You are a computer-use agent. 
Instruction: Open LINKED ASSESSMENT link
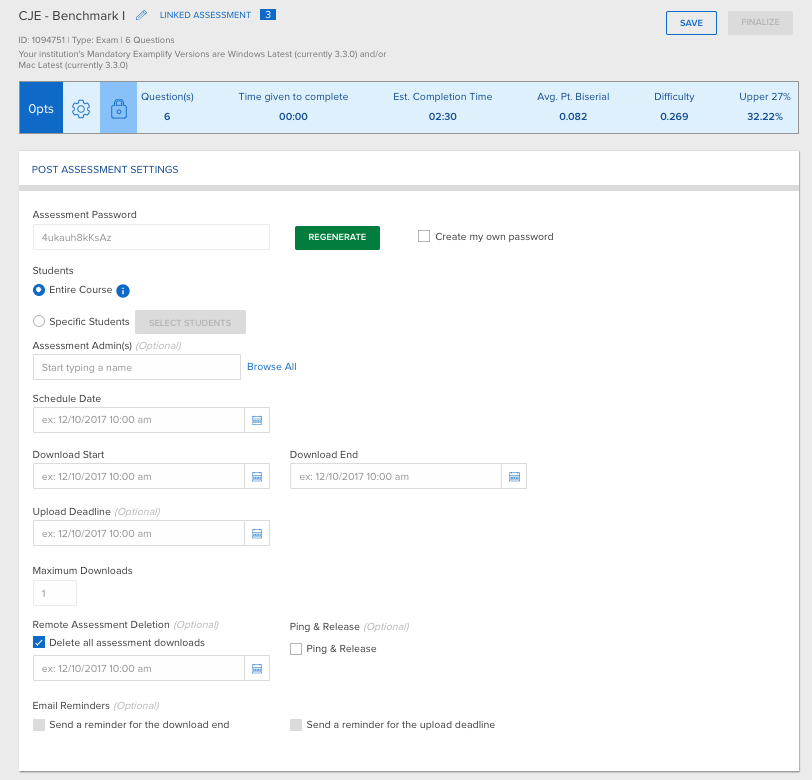pyautogui.click(x=205, y=15)
